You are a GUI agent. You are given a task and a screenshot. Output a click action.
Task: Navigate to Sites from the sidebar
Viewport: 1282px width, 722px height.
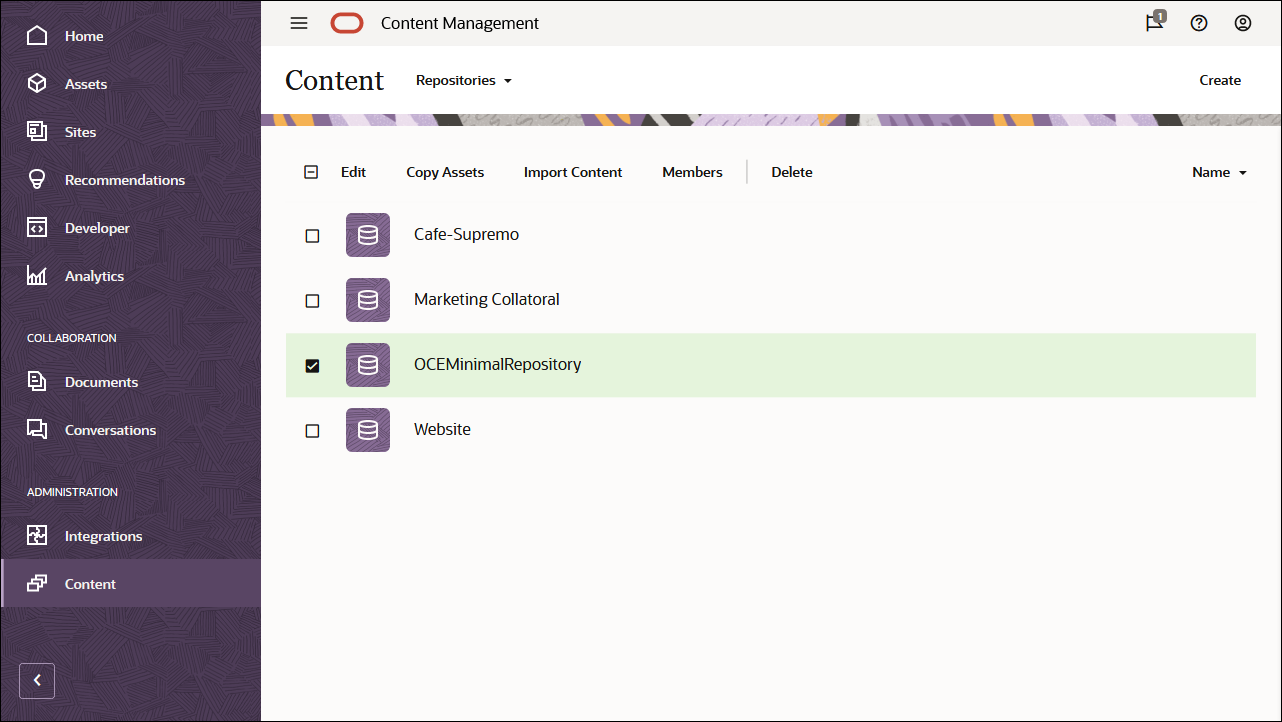79,131
